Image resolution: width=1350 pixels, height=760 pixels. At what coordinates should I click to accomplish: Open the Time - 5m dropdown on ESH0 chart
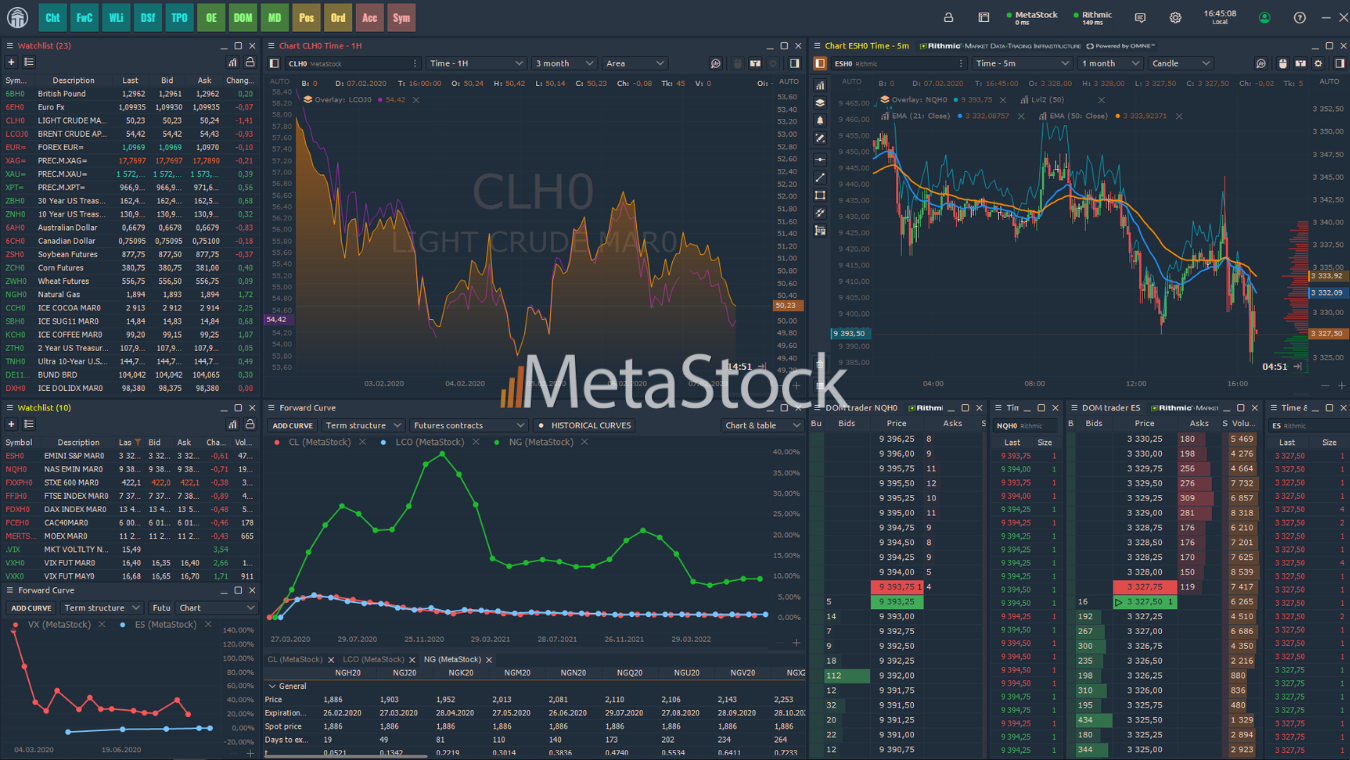[x=1021, y=63]
